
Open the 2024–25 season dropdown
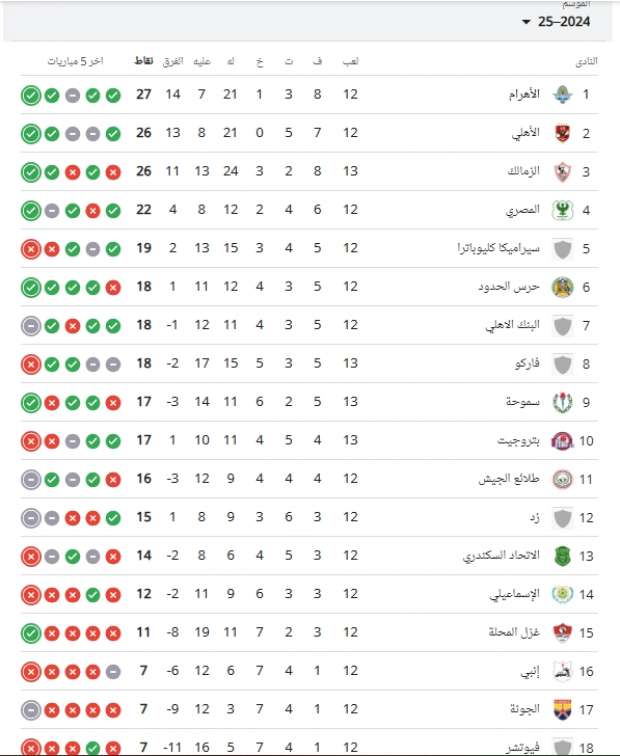(557, 21)
